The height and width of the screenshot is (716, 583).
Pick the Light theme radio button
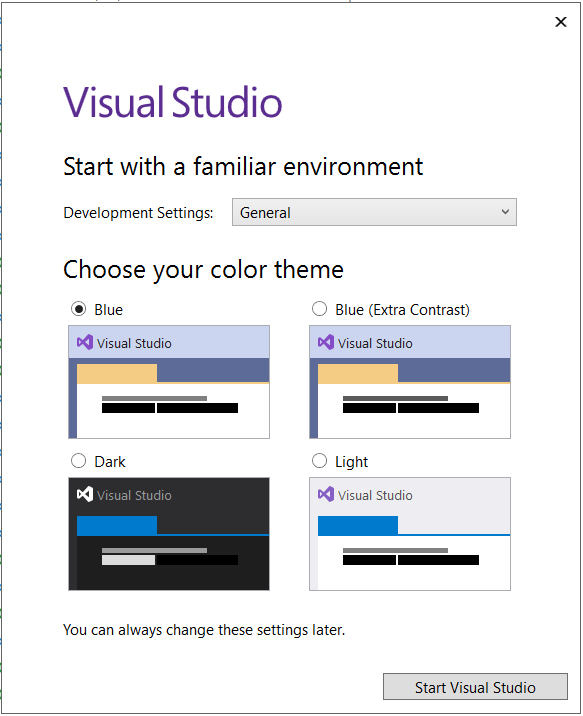pyautogui.click(x=319, y=461)
